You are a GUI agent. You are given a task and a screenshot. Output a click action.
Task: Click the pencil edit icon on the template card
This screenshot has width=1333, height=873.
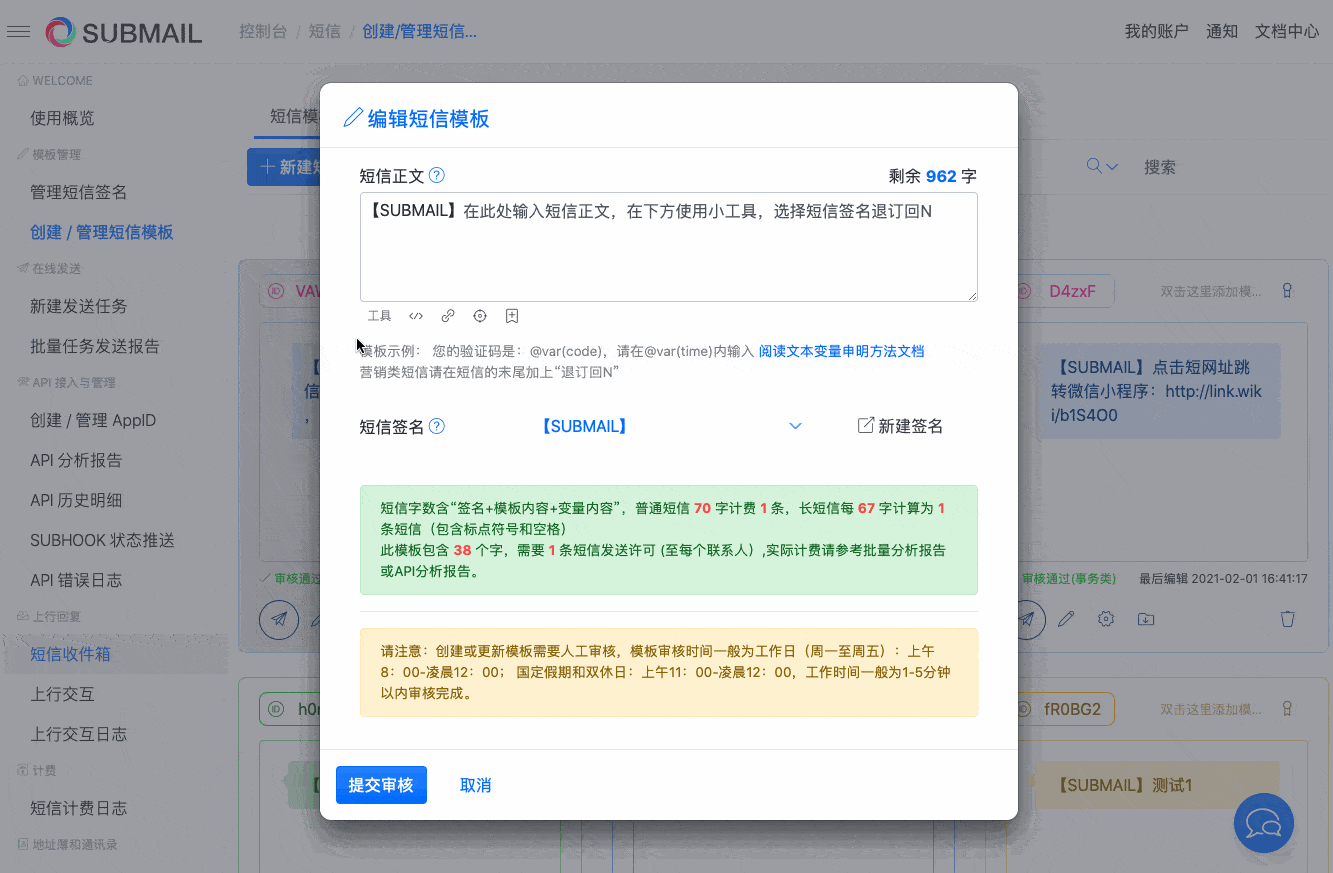point(1066,618)
